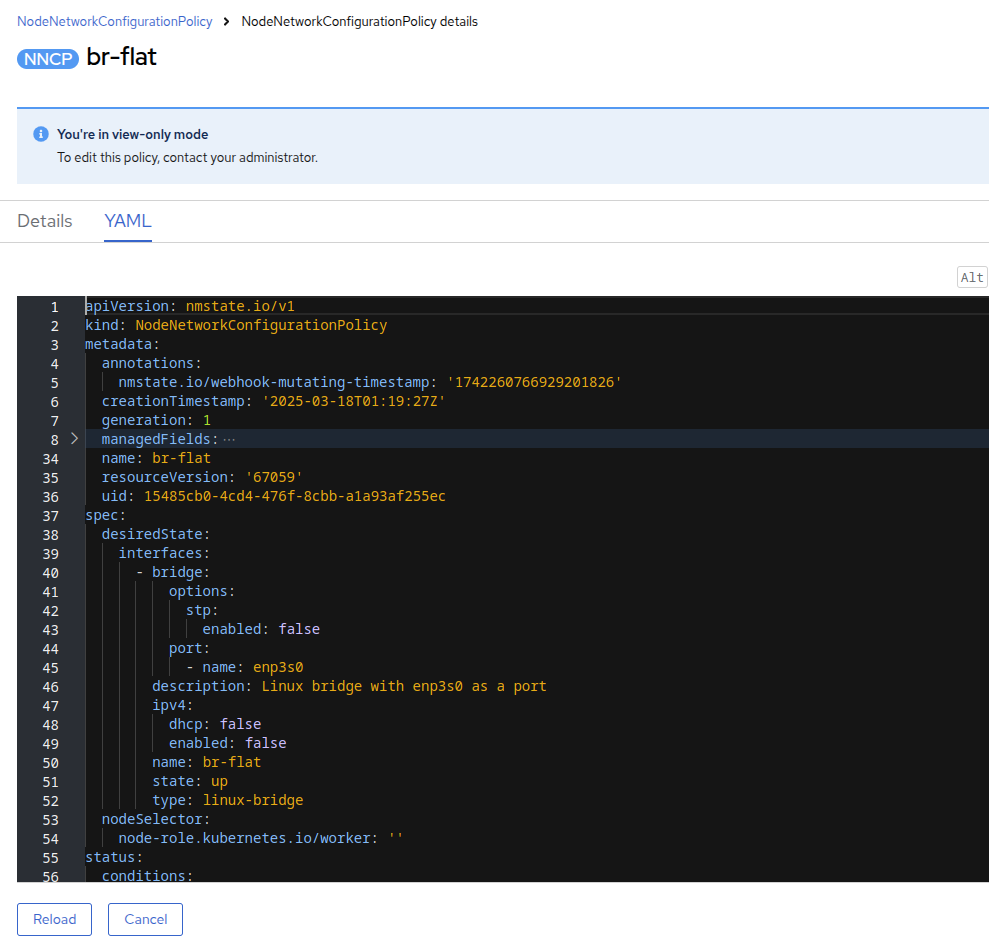Click the ellipsis after managedFields
Screen dimensions: 989x944
[x=229, y=440]
